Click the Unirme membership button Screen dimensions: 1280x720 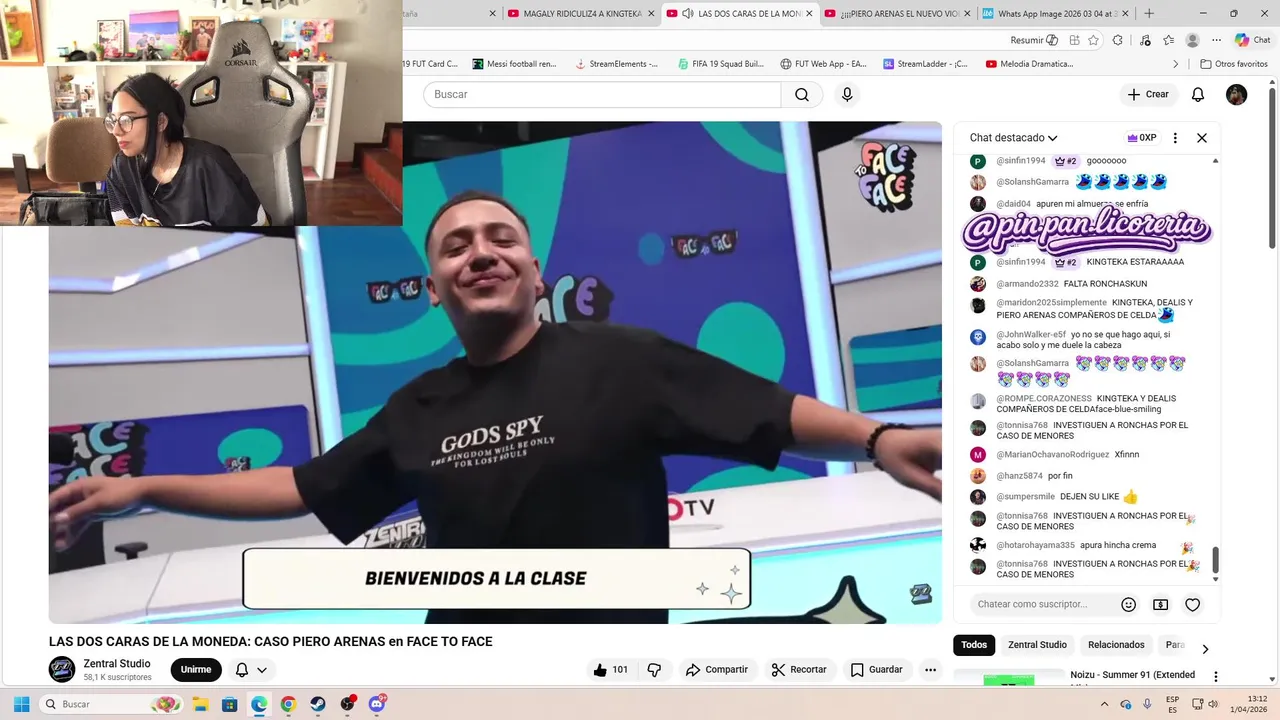point(196,670)
